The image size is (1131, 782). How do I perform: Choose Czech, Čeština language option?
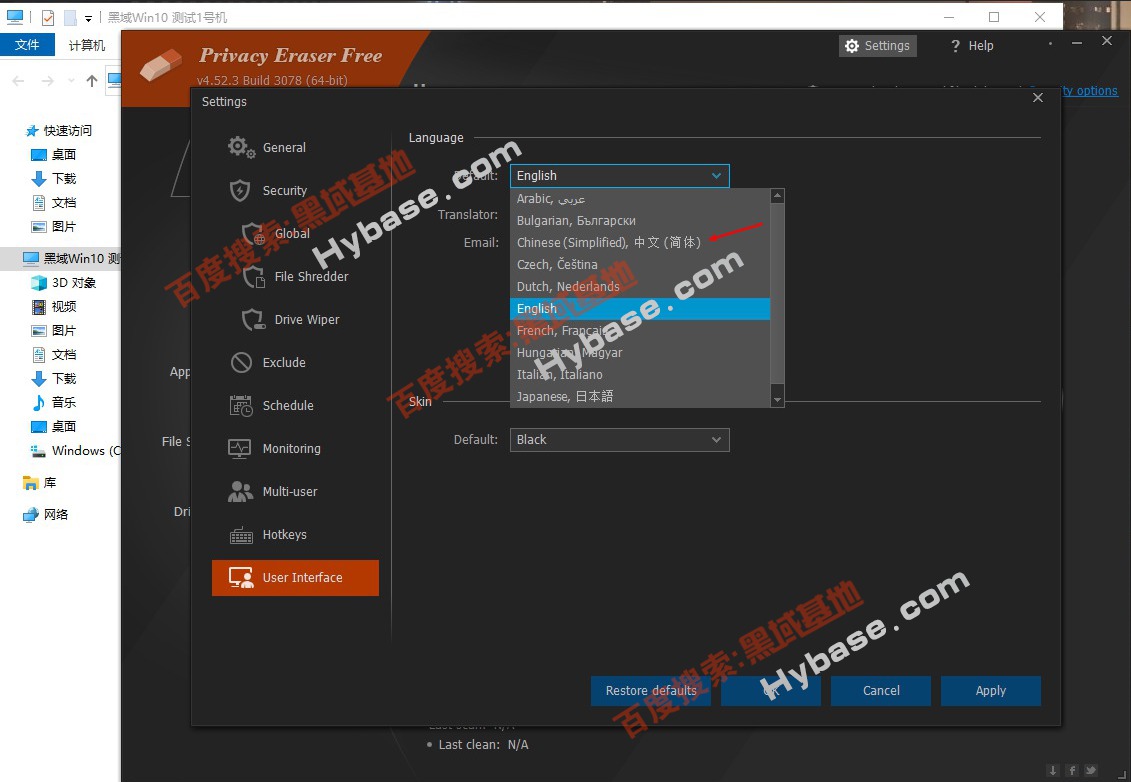coord(640,265)
